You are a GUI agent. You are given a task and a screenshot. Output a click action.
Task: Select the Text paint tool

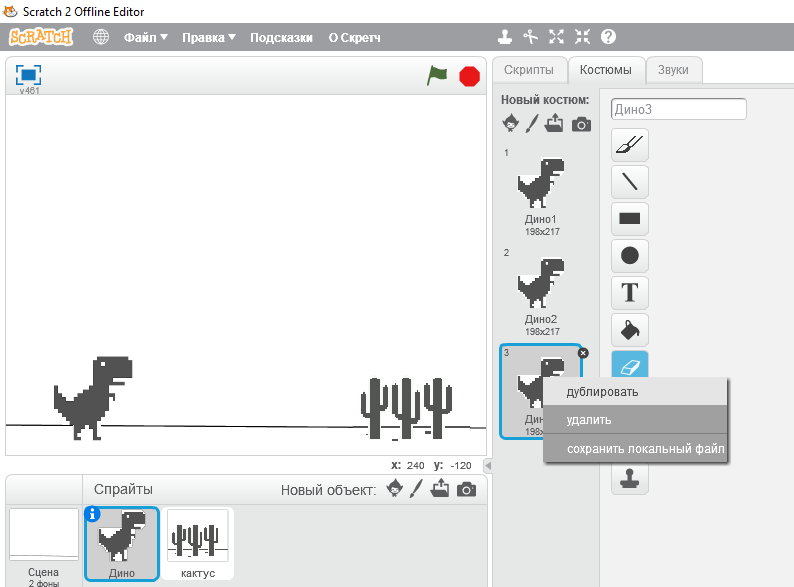click(629, 292)
